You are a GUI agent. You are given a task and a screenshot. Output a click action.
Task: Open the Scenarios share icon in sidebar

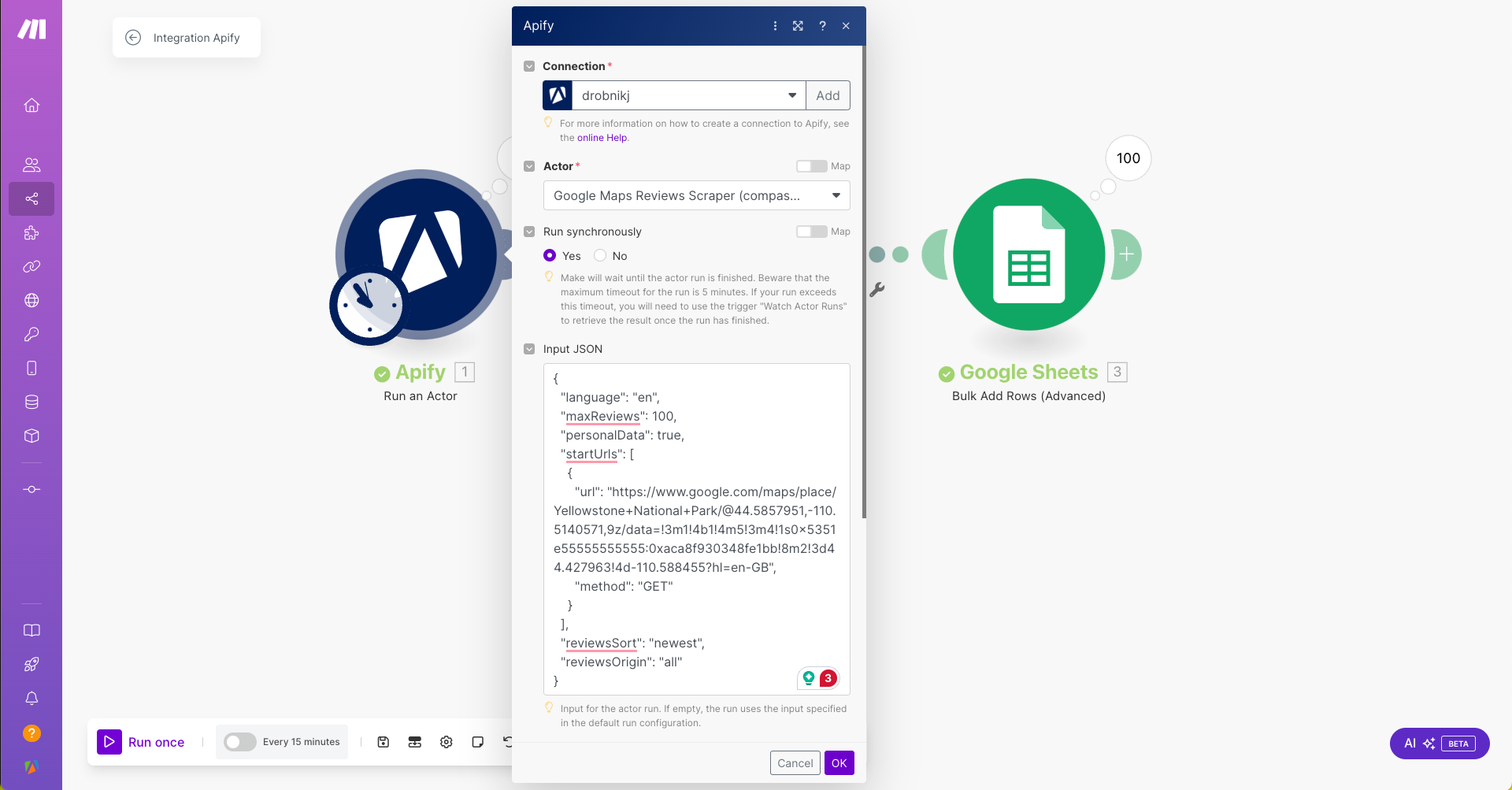coord(31,198)
